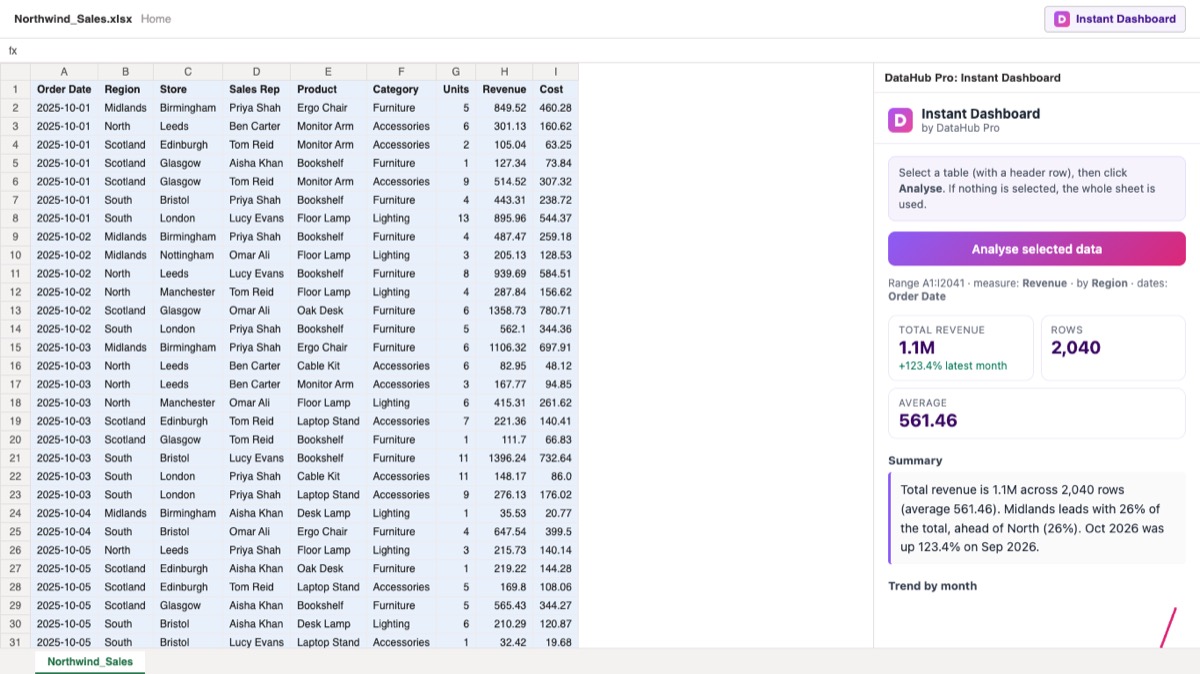Click the Northwind_Sales.xlsx file name
The height and width of the screenshot is (674, 1200).
tap(73, 19)
